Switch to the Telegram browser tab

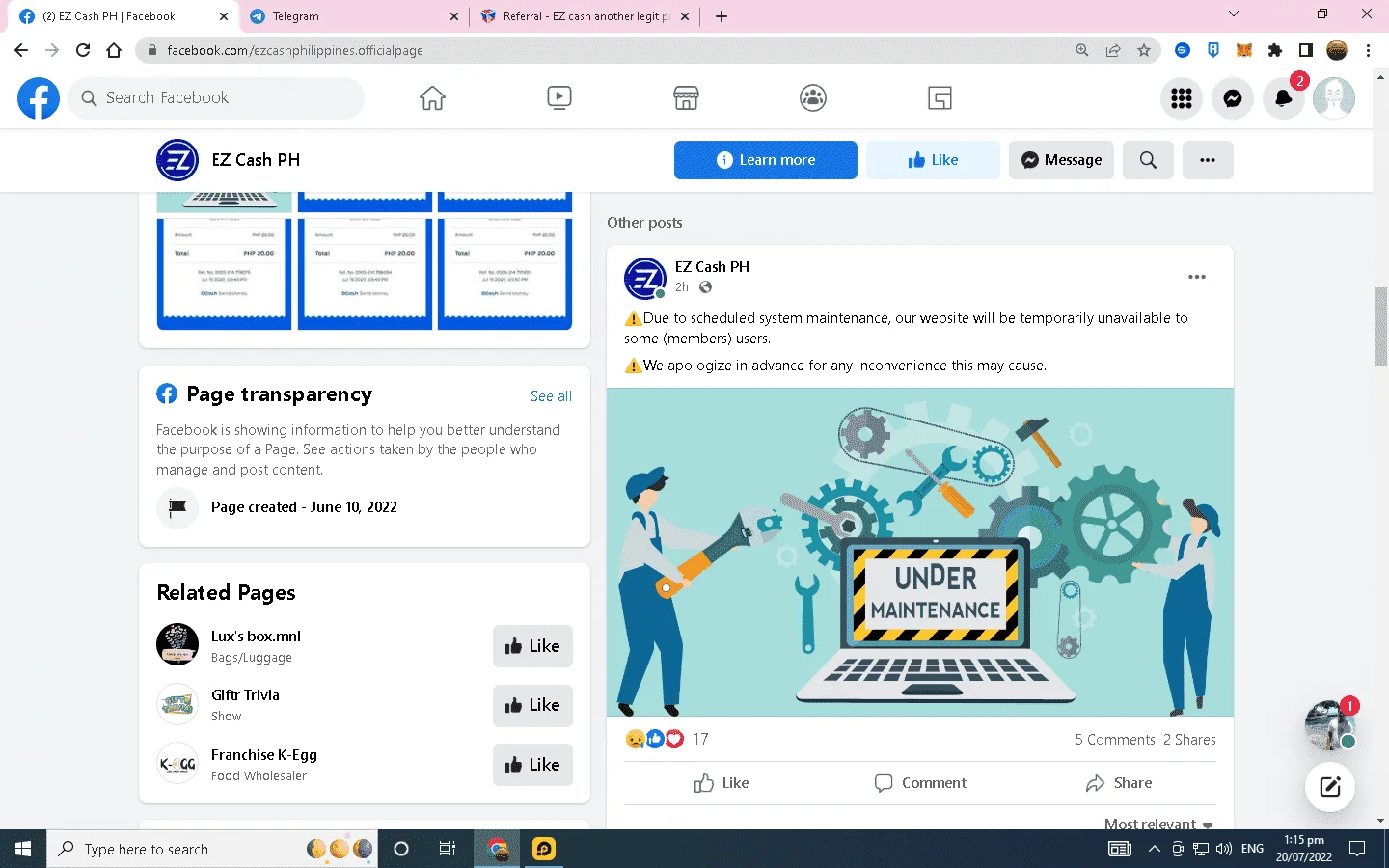pos(353,16)
